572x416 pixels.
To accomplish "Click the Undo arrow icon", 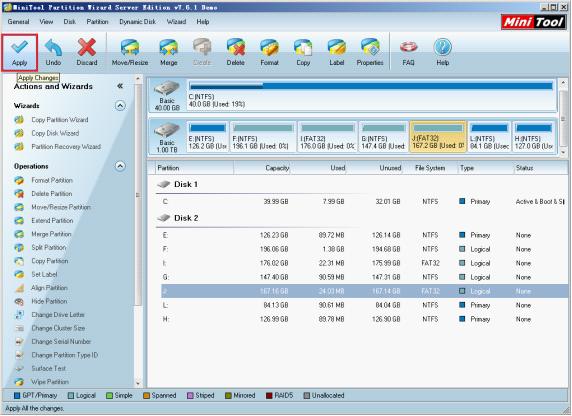I will 53,47.
